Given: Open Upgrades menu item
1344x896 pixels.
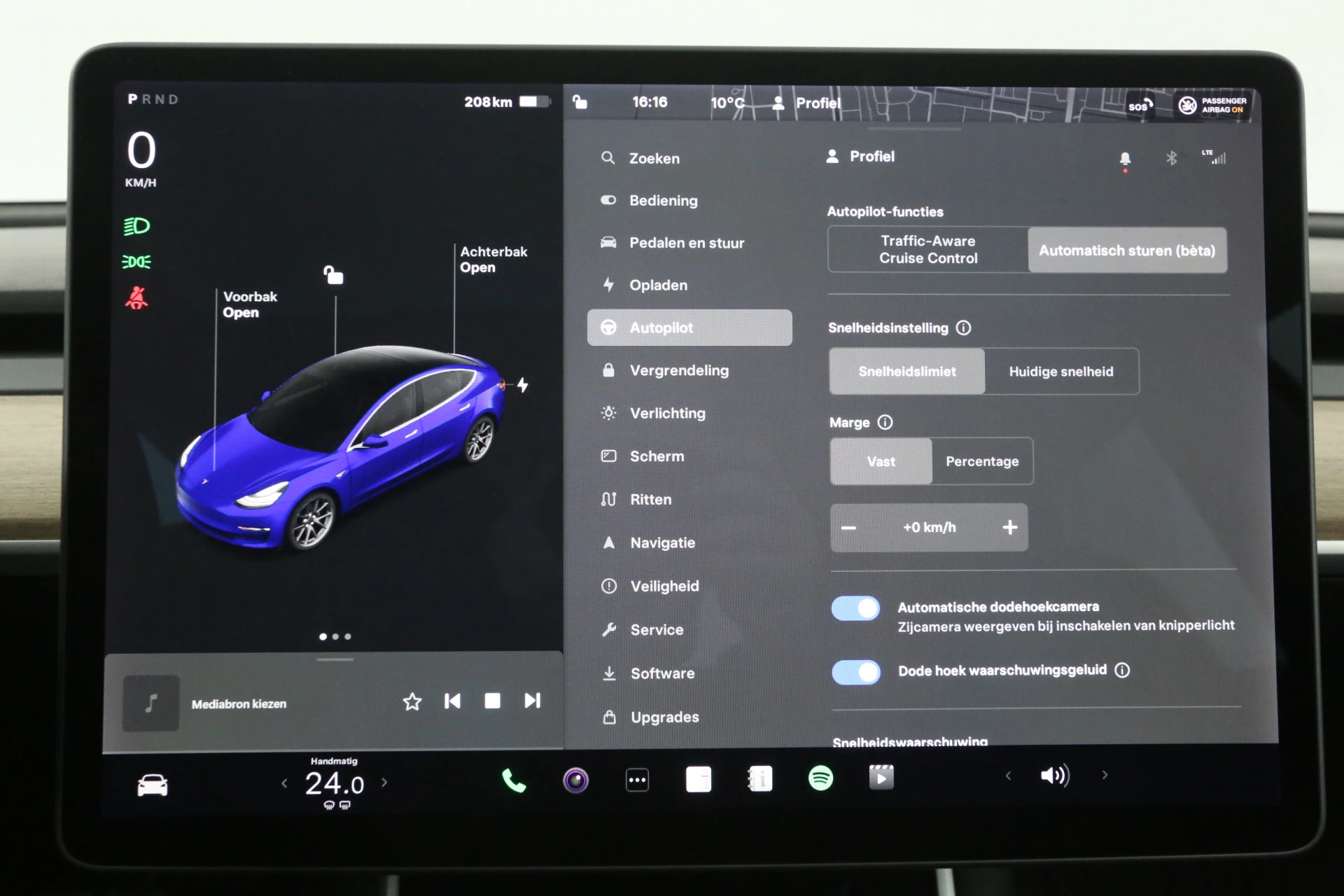Looking at the screenshot, I should click(x=662, y=716).
